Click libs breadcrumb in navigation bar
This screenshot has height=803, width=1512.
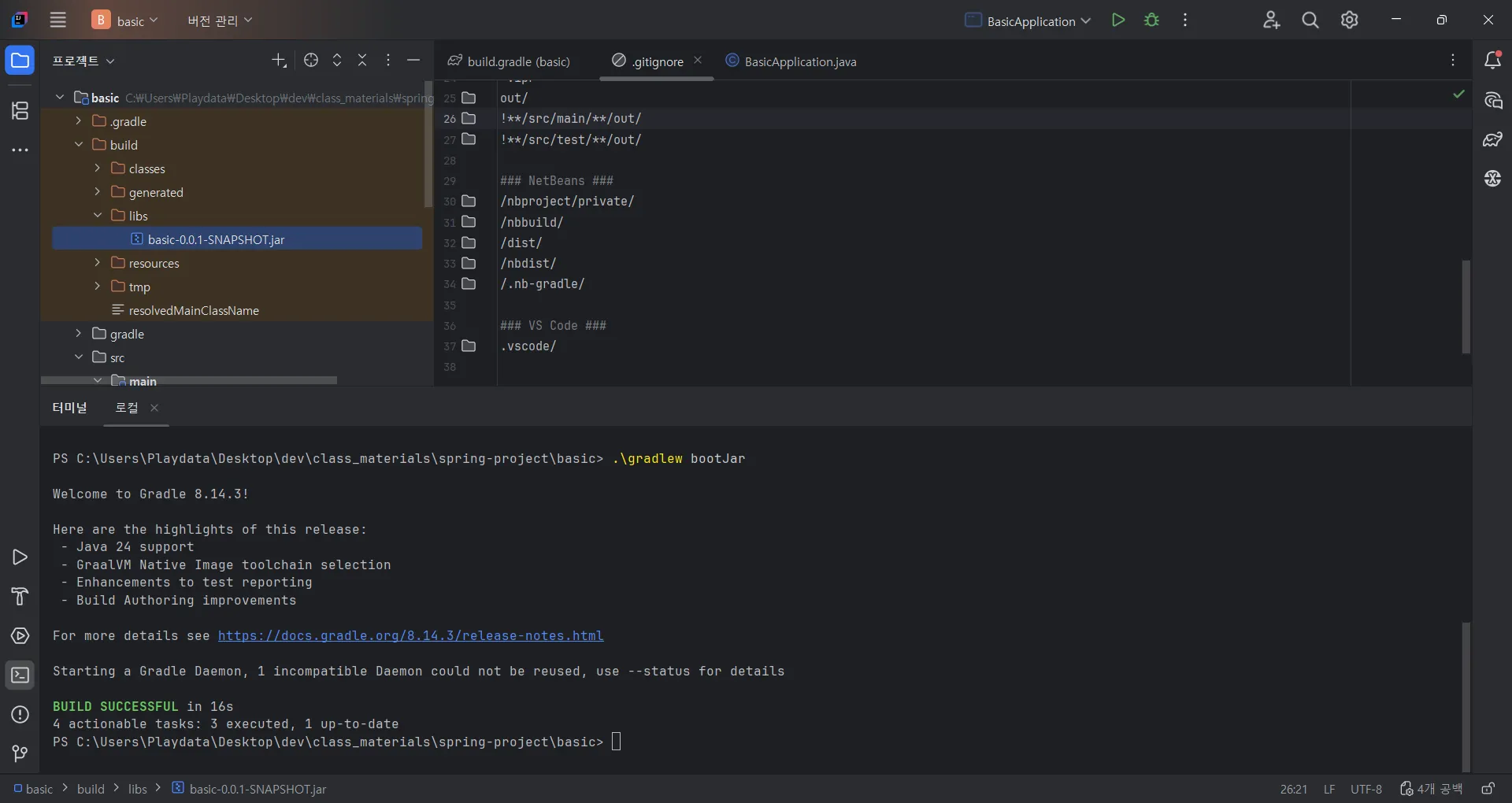point(138,789)
